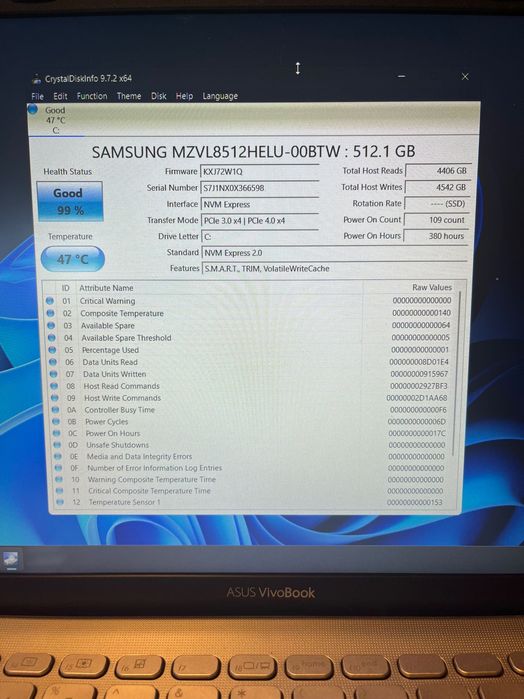This screenshot has height=699, width=524.
Task: Minimize the CrystalDiskInfo window
Action: coord(401,77)
